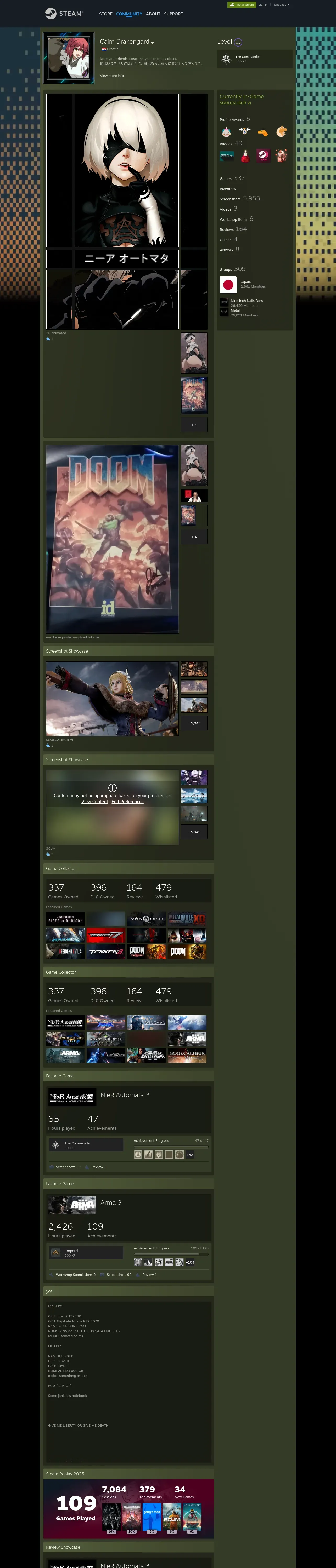Expand +4 more artwork in first showcase
This screenshot has width=336, height=1568.
(194, 425)
